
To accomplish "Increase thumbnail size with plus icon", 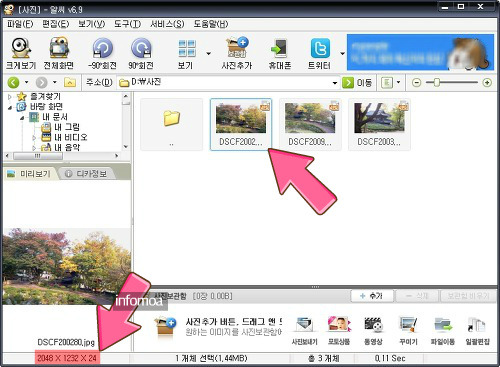I will [487, 82].
